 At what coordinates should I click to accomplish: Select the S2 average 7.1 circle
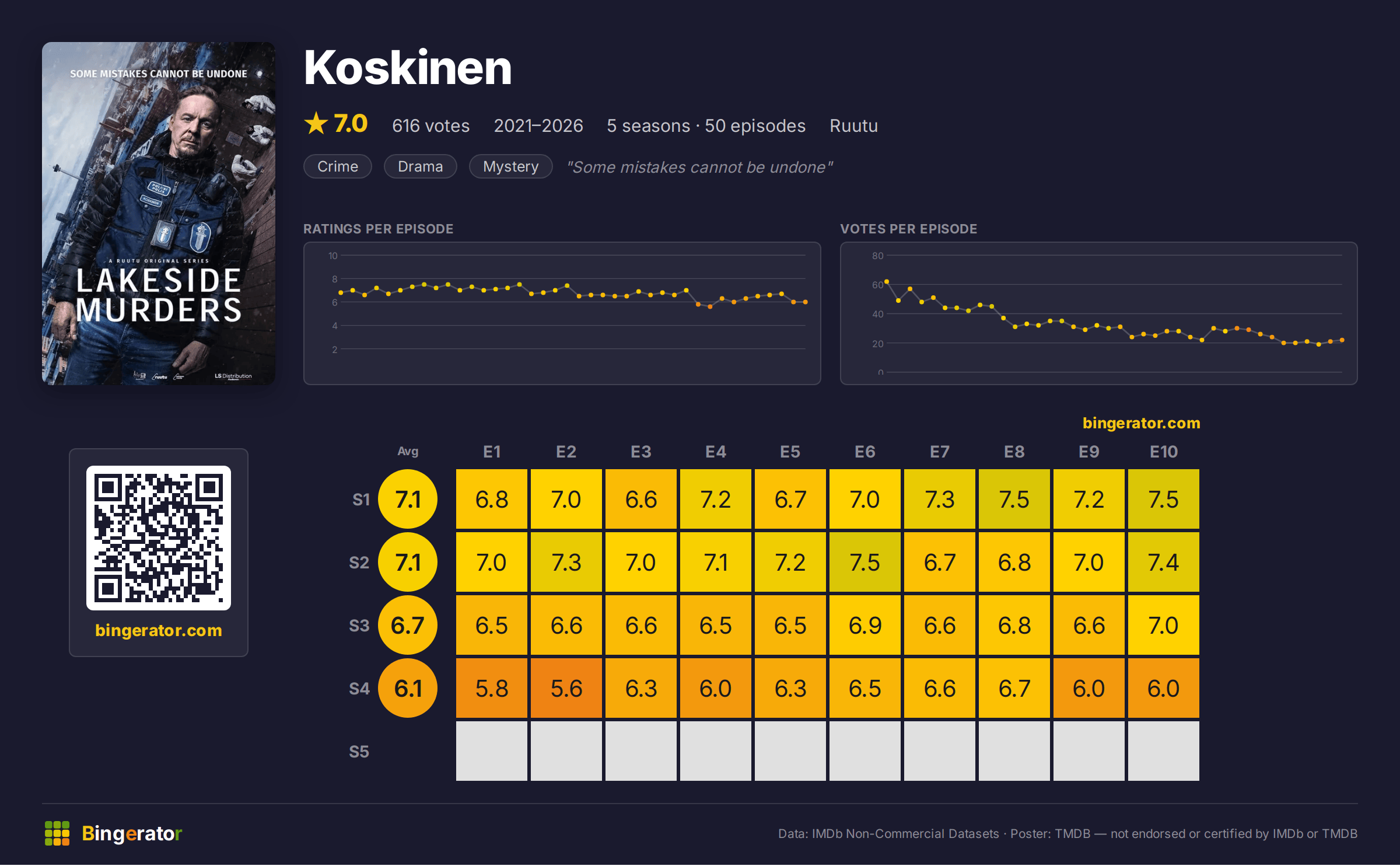tap(408, 563)
